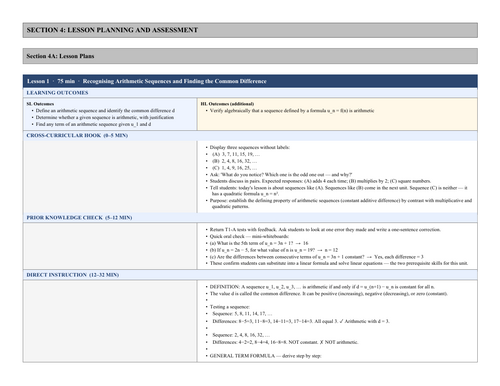Click 'Differences: 4−2=2, 8−4=4' line
Image resolution: width=500 pixels, height=386 pixels.
click(x=285, y=342)
